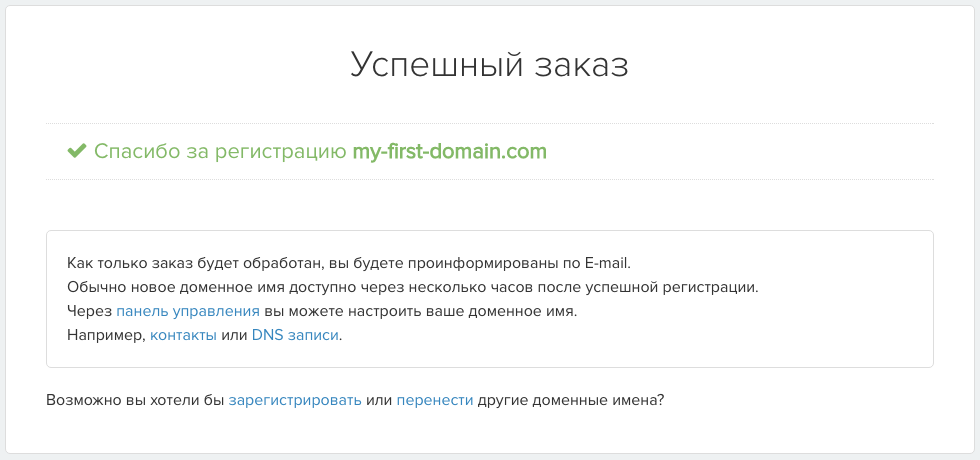Click или between контакты and DNS записи
The width and height of the screenshot is (980, 460).
[x=234, y=335]
